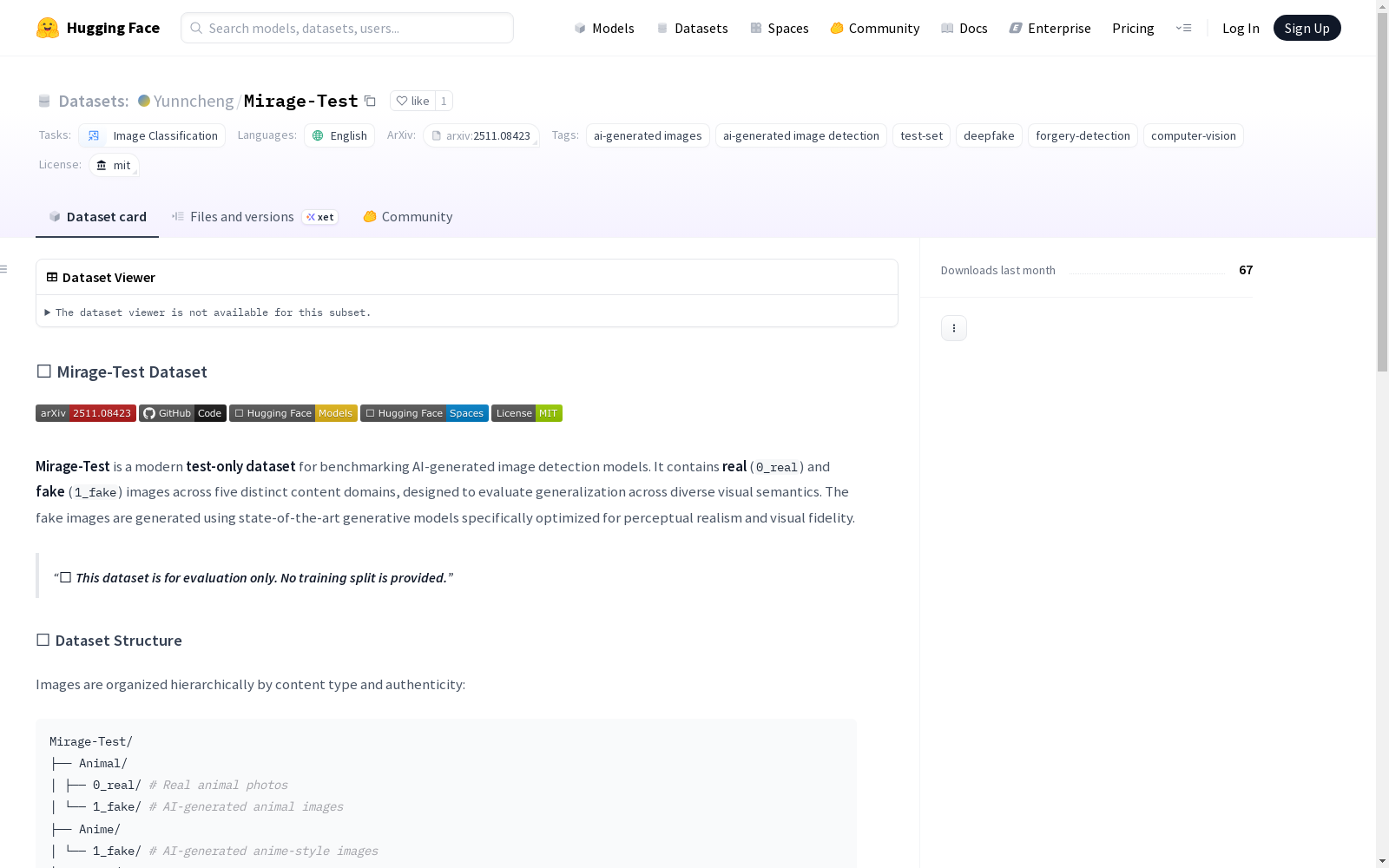Open the Pricing page link

coord(1133,28)
